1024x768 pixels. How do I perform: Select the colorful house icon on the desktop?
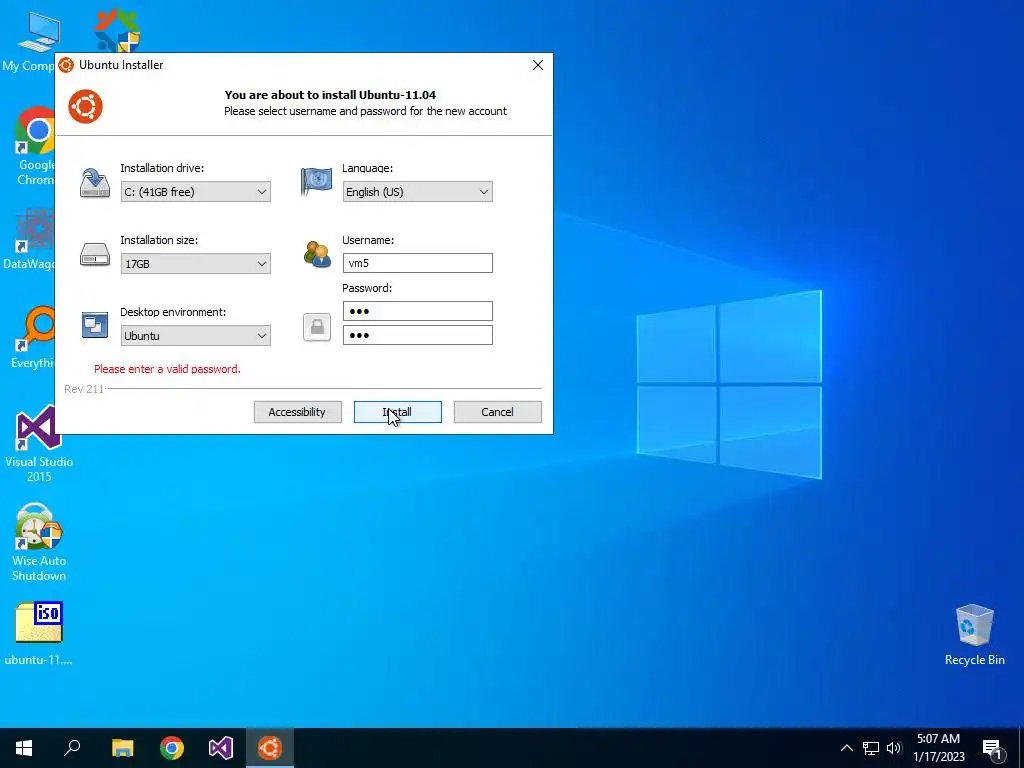tap(117, 29)
